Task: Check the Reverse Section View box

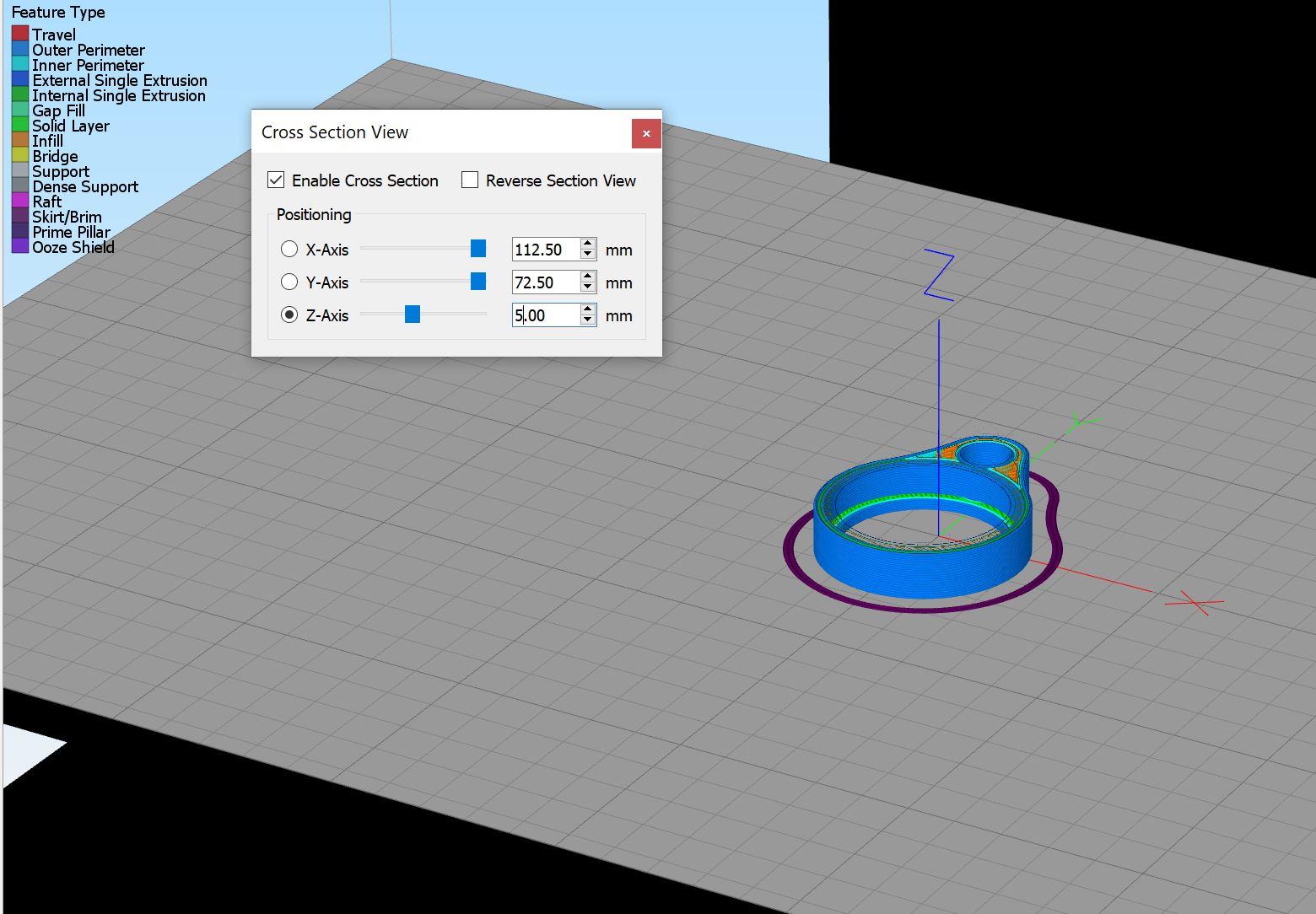Action: pyautogui.click(x=470, y=180)
